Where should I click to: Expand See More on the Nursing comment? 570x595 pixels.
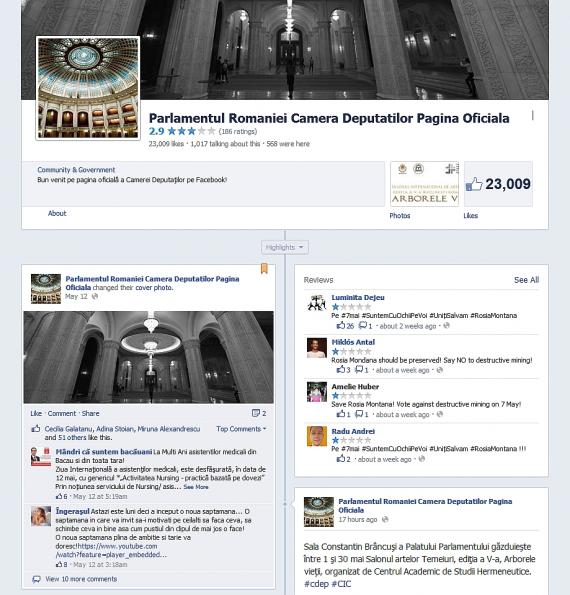(196, 487)
